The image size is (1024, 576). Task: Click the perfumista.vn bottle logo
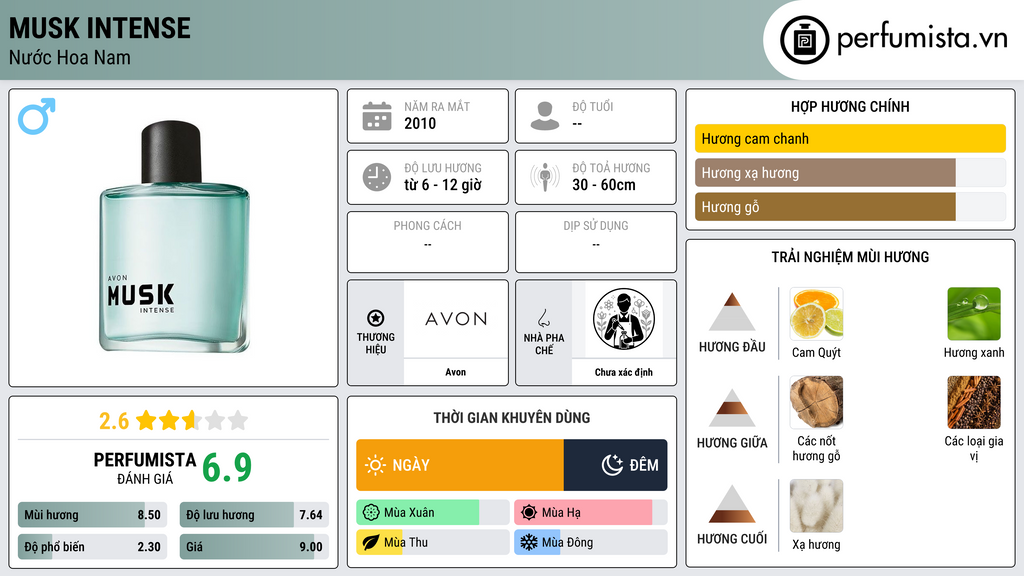pyautogui.click(x=804, y=40)
